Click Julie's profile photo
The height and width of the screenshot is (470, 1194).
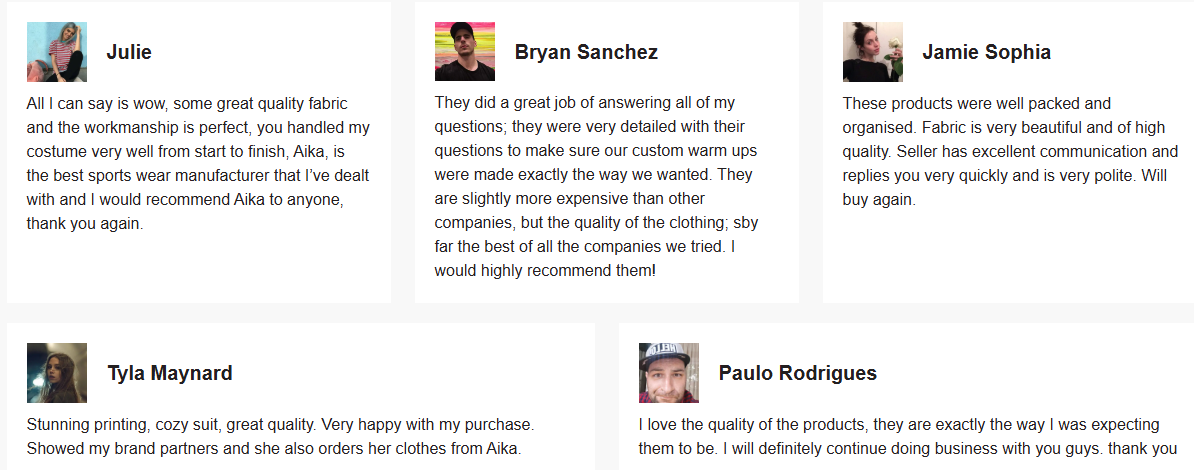point(56,52)
